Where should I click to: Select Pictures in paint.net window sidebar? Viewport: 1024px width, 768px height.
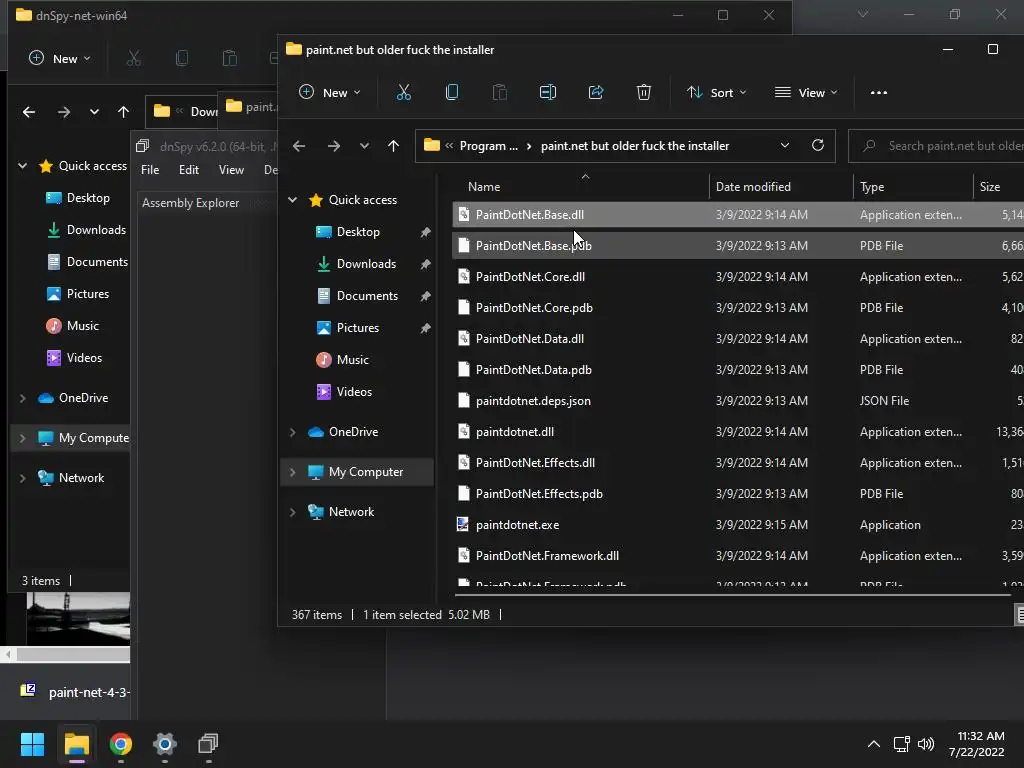(x=357, y=328)
